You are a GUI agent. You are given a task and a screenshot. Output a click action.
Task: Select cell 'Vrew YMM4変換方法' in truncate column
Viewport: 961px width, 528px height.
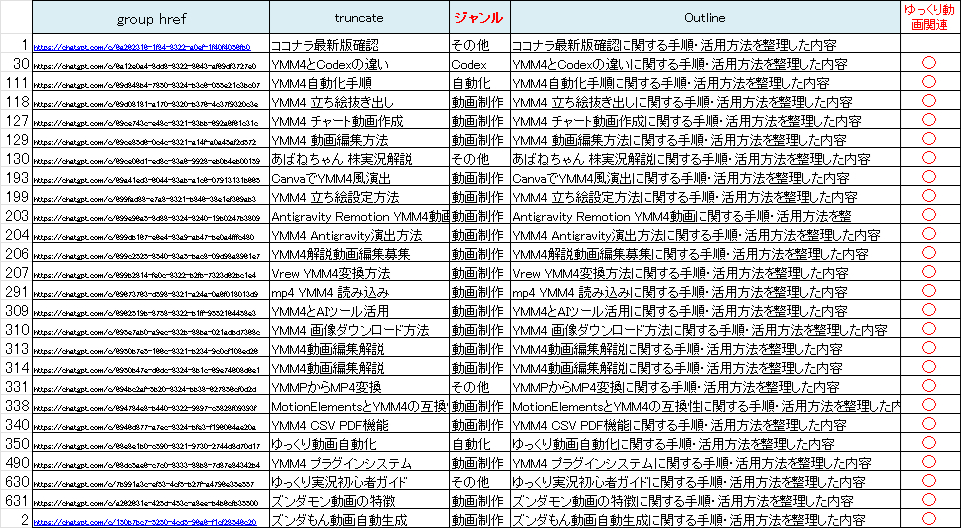[359, 273]
